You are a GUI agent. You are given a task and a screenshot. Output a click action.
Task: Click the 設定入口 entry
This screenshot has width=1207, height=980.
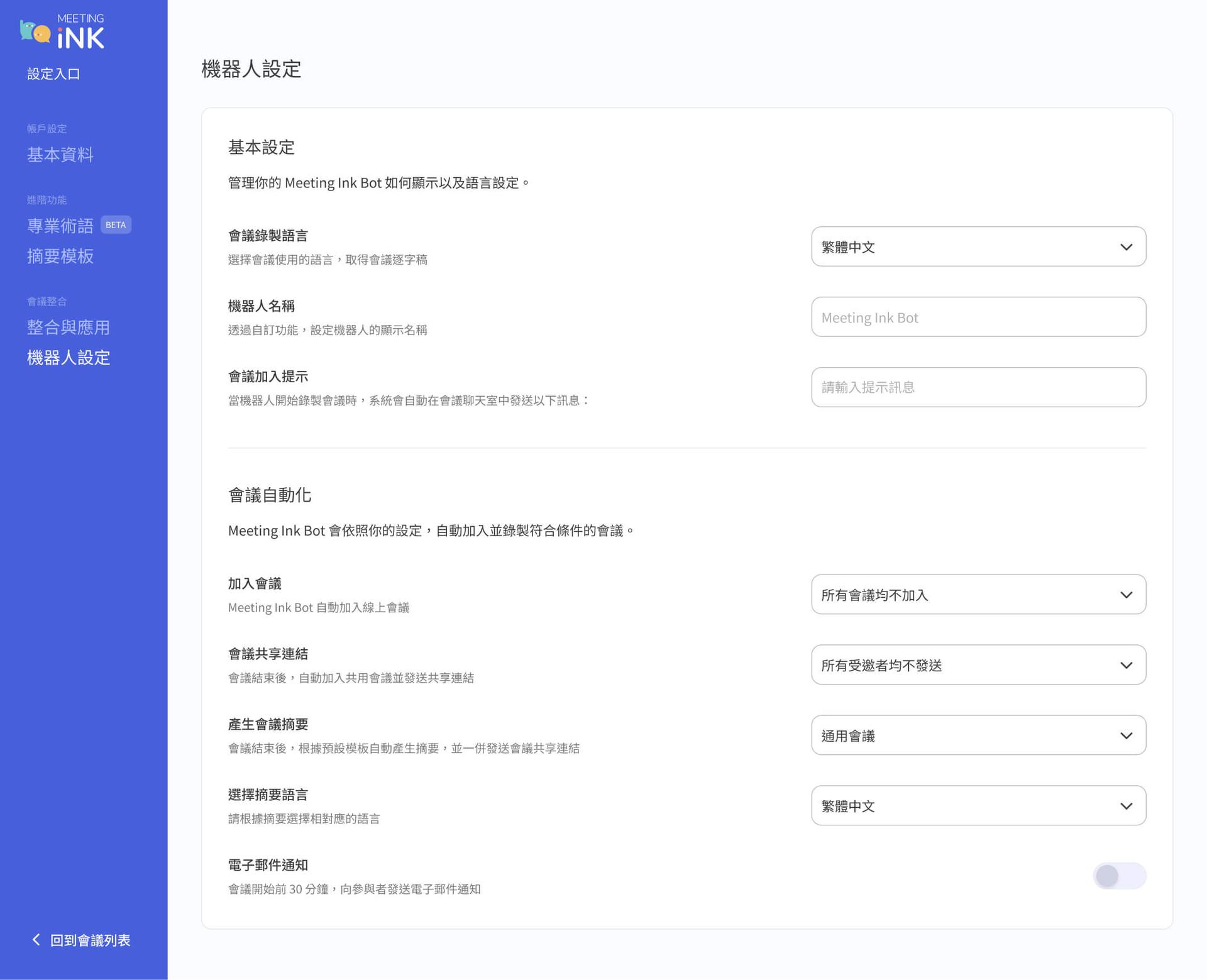pos(54,74)
